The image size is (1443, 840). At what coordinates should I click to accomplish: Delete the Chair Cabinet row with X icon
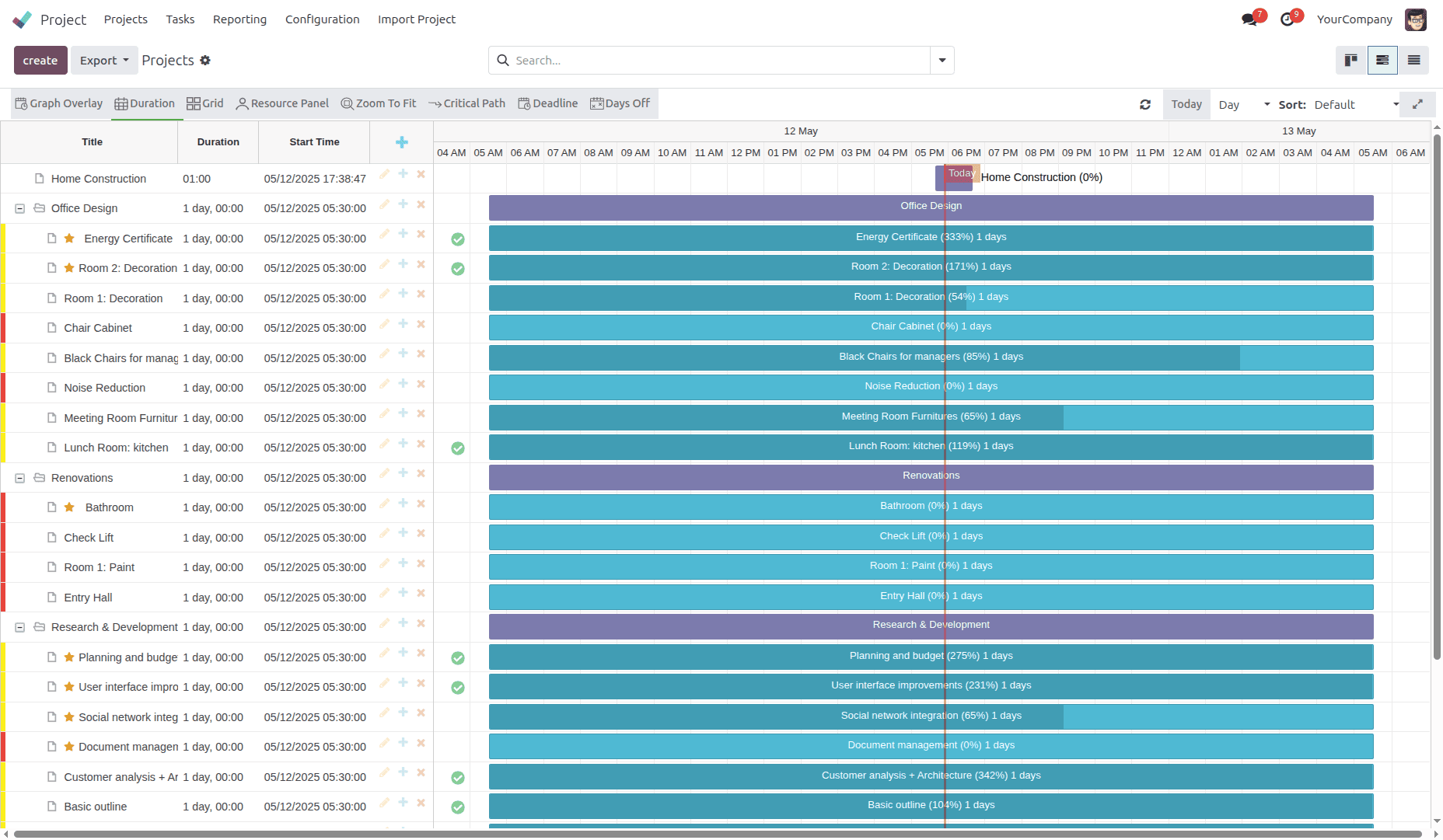[421, 324]
